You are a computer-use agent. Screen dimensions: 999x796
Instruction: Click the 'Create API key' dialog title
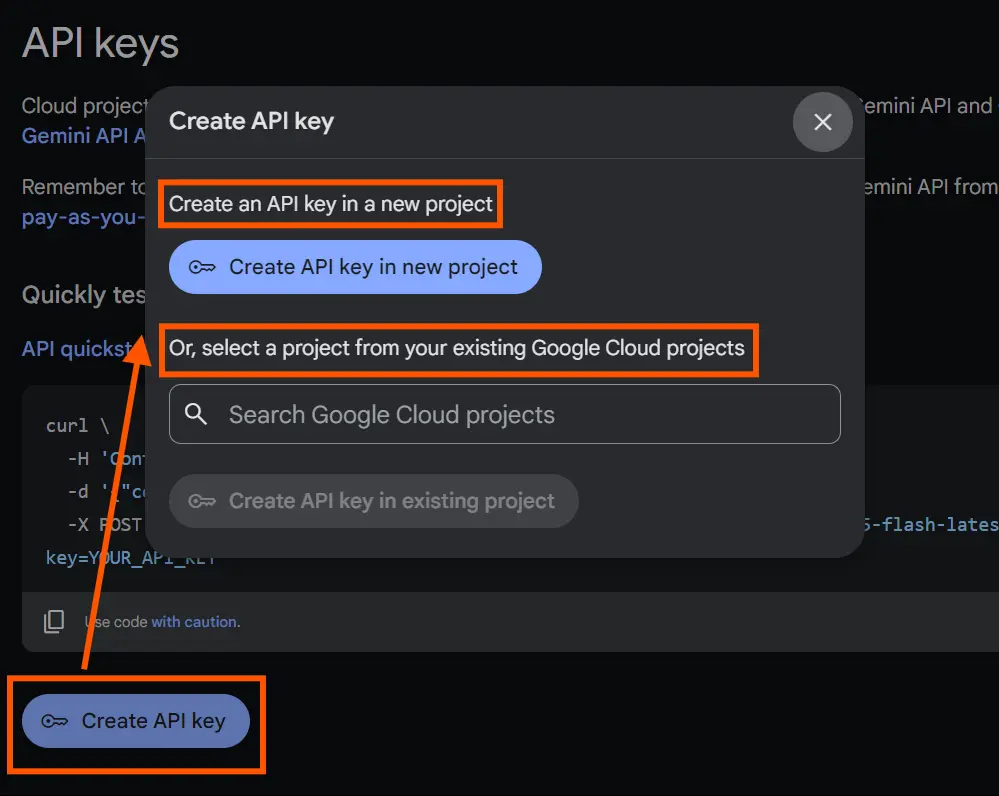tap(251, 121)
